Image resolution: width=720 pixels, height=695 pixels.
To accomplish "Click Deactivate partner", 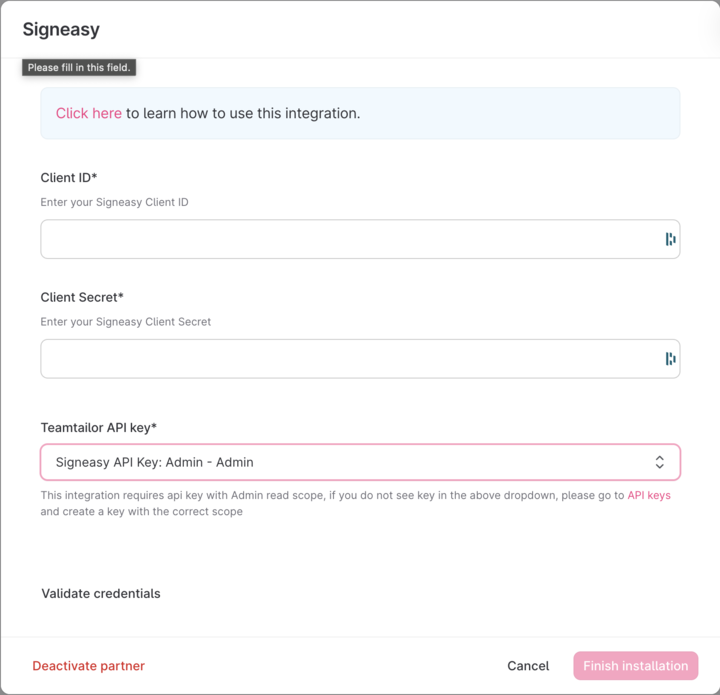I will [x=89, y=666].
